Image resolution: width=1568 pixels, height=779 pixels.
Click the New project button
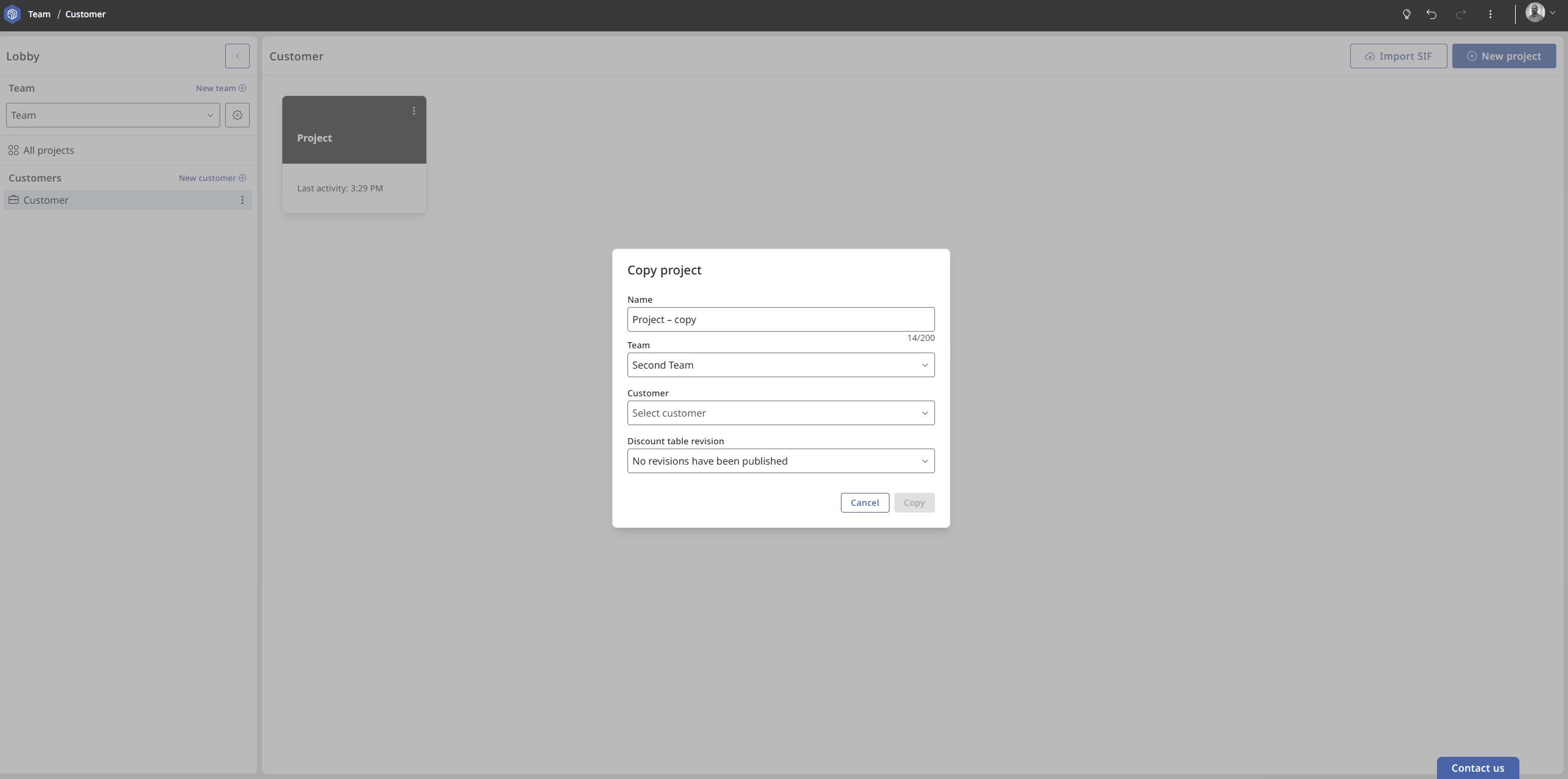click(1504, 56)
